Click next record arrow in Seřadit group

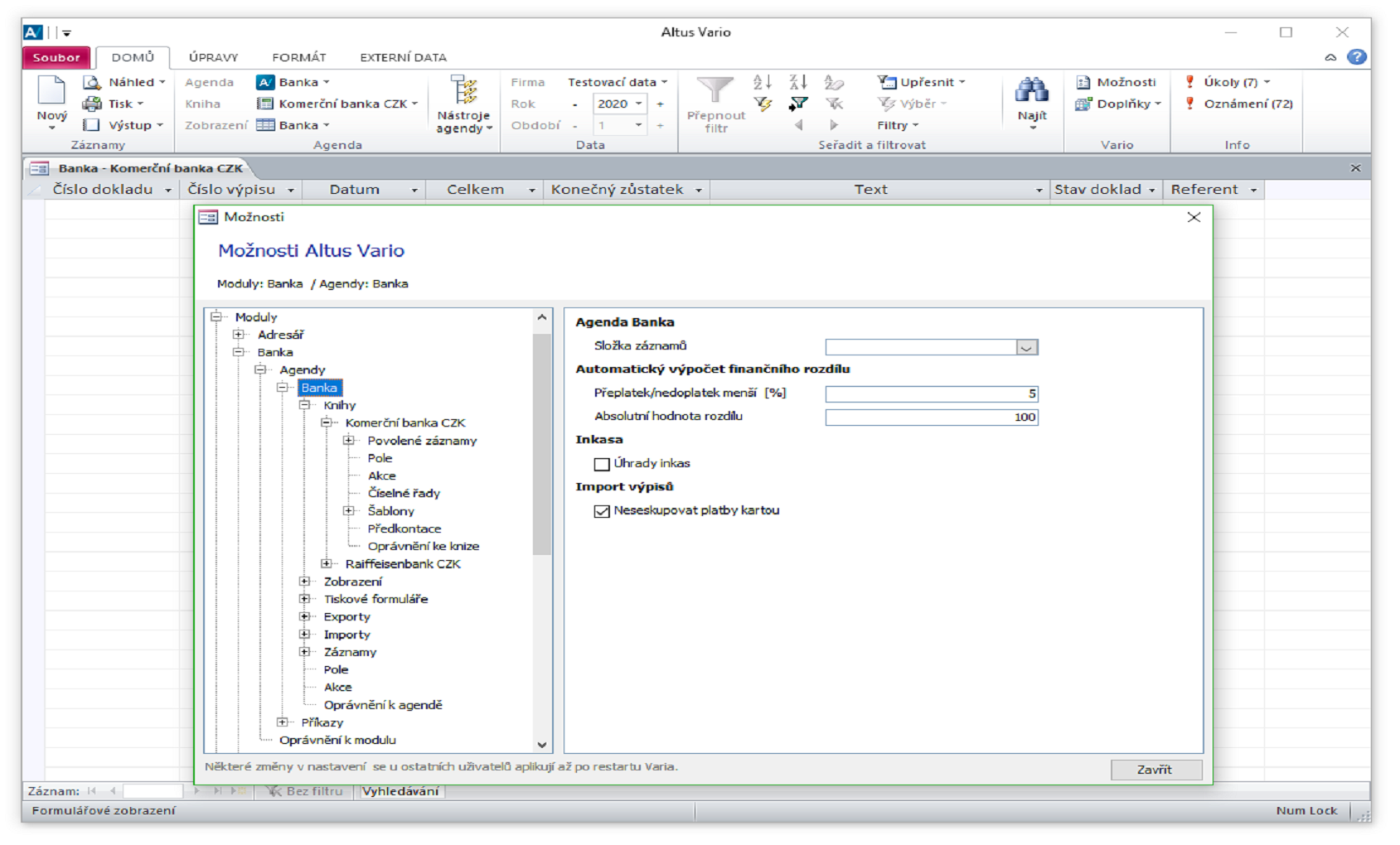(x=834, y=125)
